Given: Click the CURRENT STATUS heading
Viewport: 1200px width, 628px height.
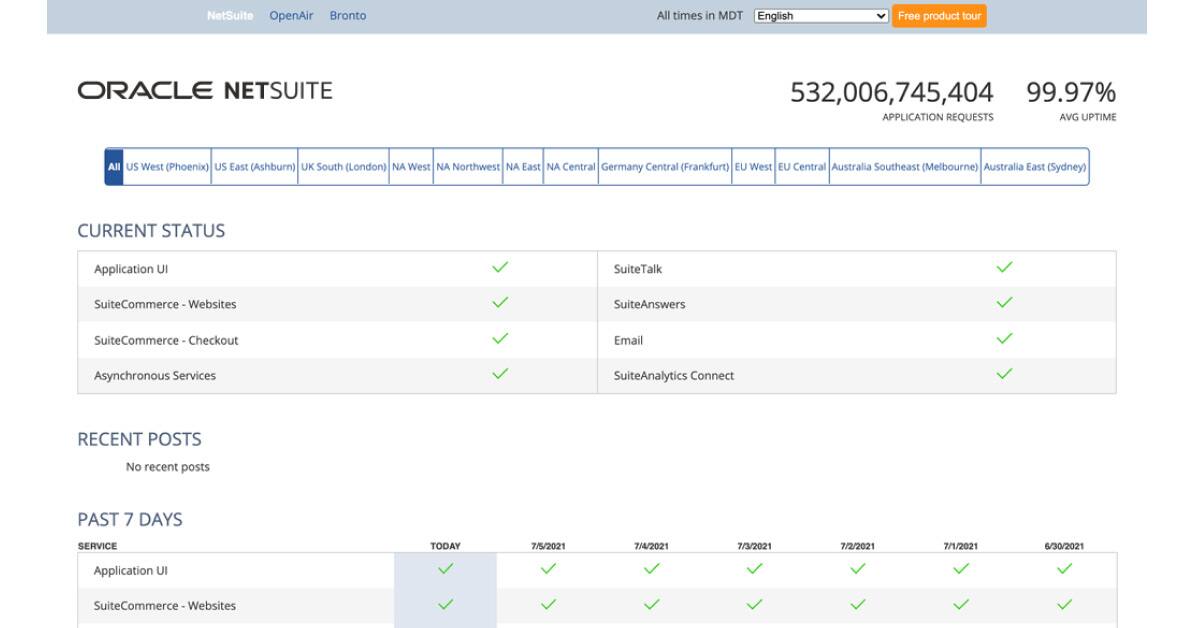Looking at the screenshot, I should coord(151,231).
